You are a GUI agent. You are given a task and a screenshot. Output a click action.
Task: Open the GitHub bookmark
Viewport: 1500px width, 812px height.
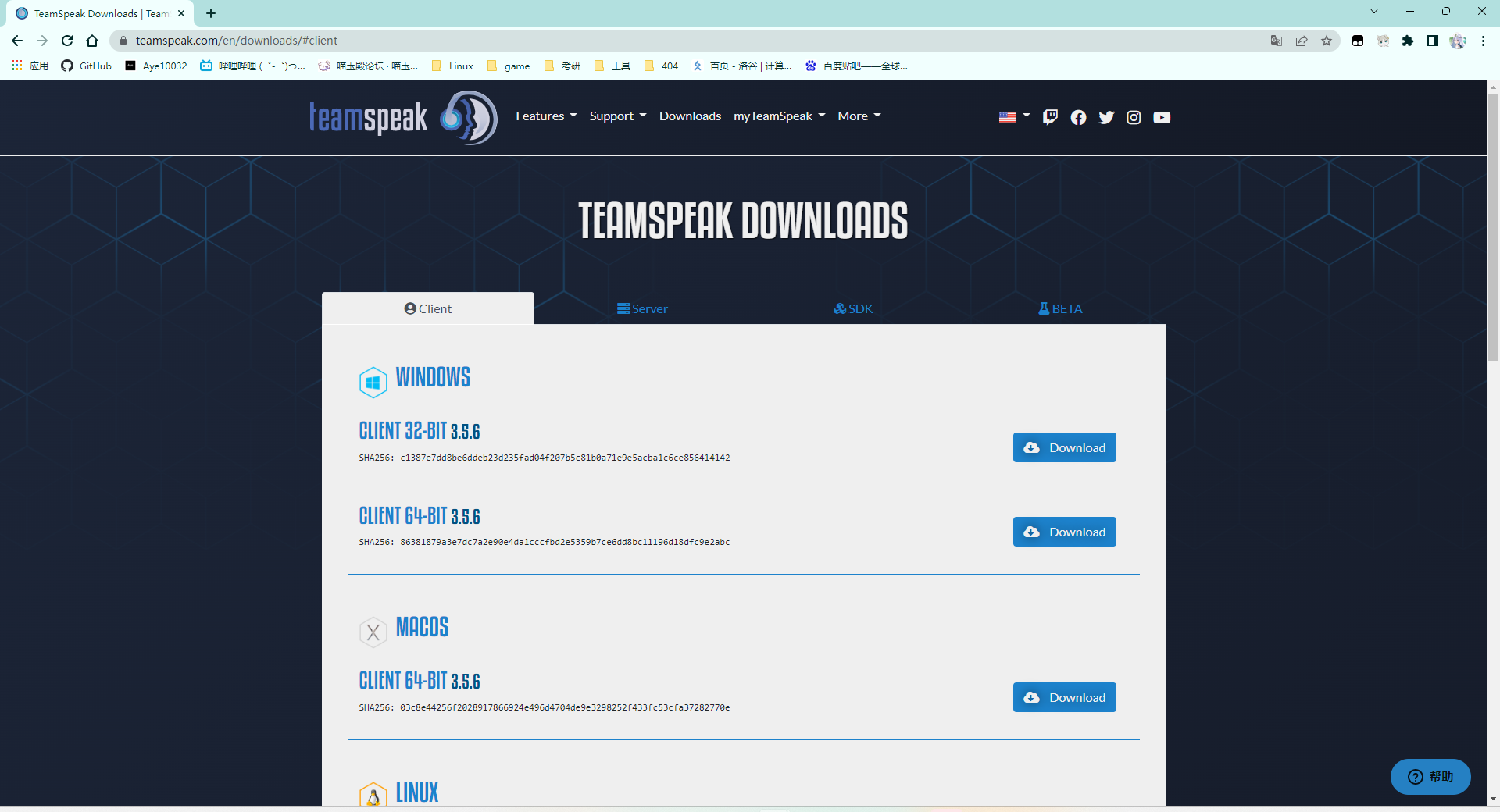[x=87, y=66]
